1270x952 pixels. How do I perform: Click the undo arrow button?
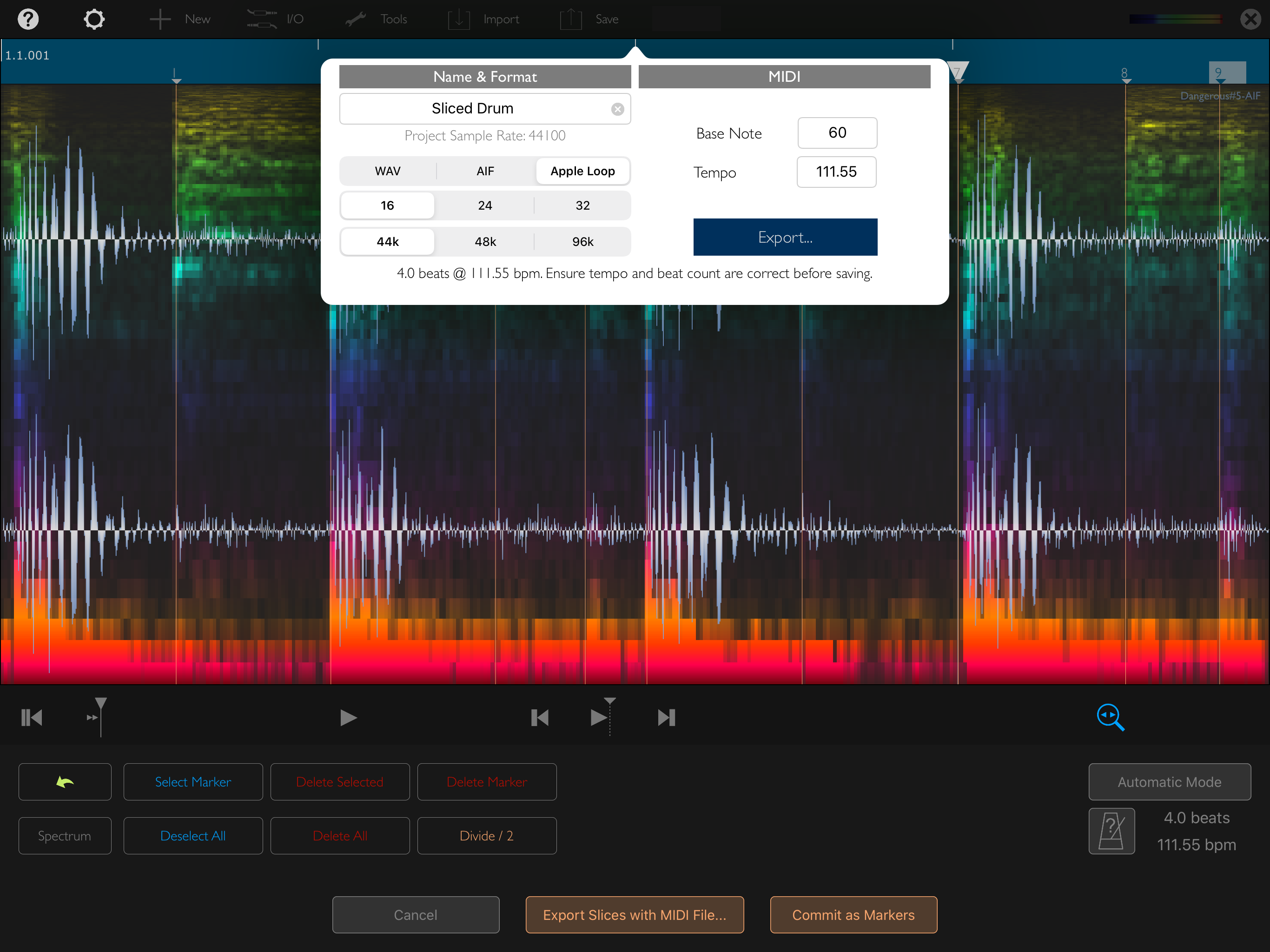pyautogui.click(x=65, y=781)
